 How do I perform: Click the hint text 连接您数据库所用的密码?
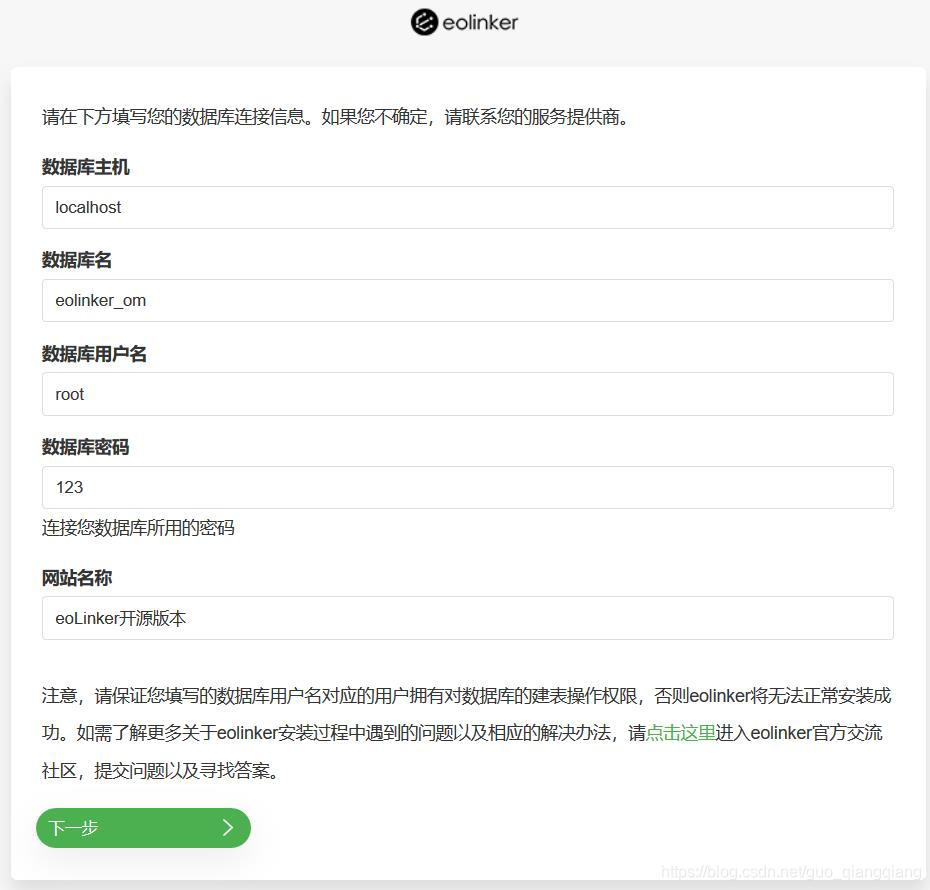[x=138, y=528]
